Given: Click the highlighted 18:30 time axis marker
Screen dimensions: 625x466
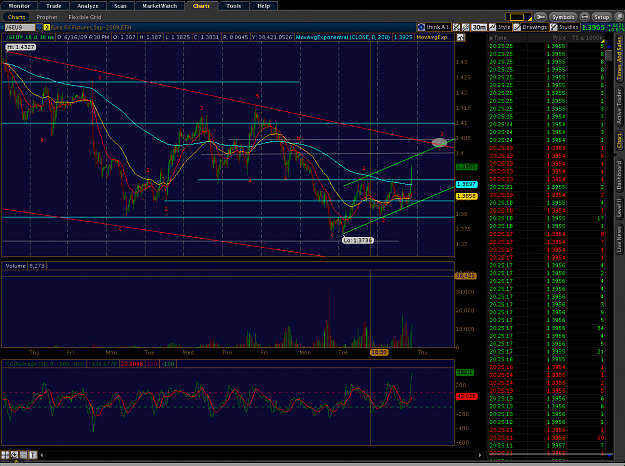Looking at the screenshot, I should (379, 352).
